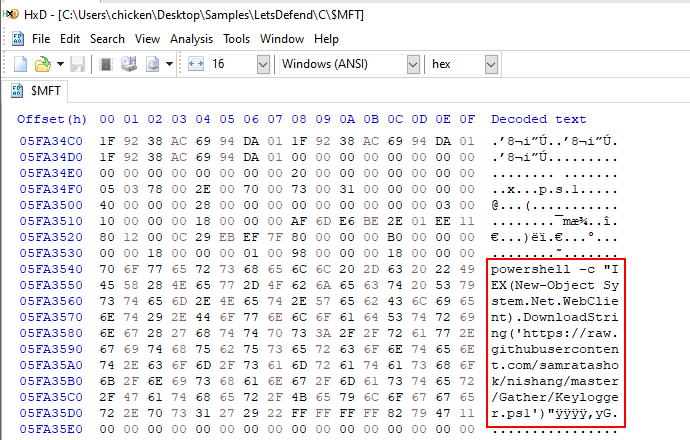Click offset row 05FA34F0
690x440 pixels.
click(x=51, y=189)
